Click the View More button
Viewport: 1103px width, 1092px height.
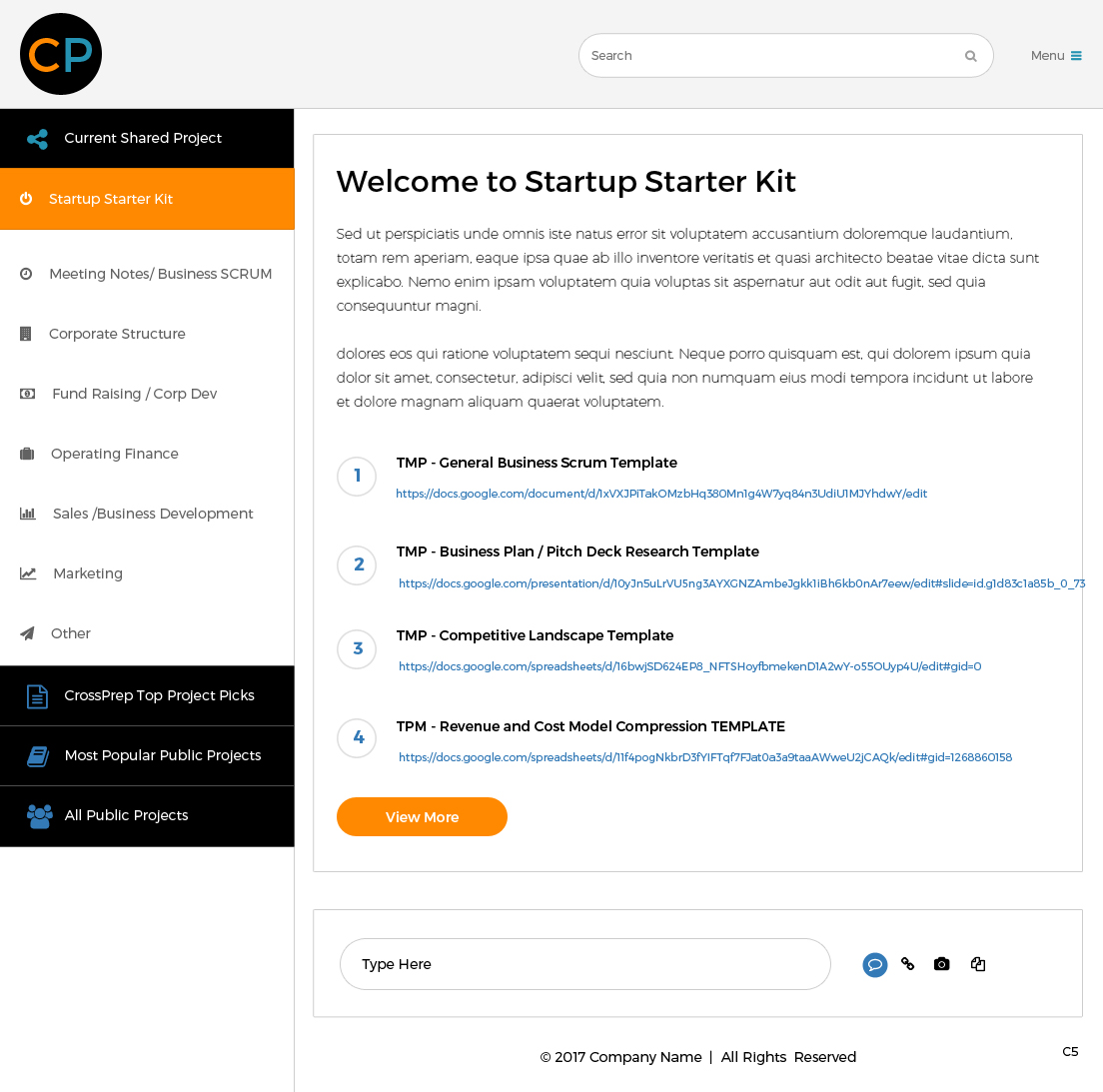(x=422, y=817)
